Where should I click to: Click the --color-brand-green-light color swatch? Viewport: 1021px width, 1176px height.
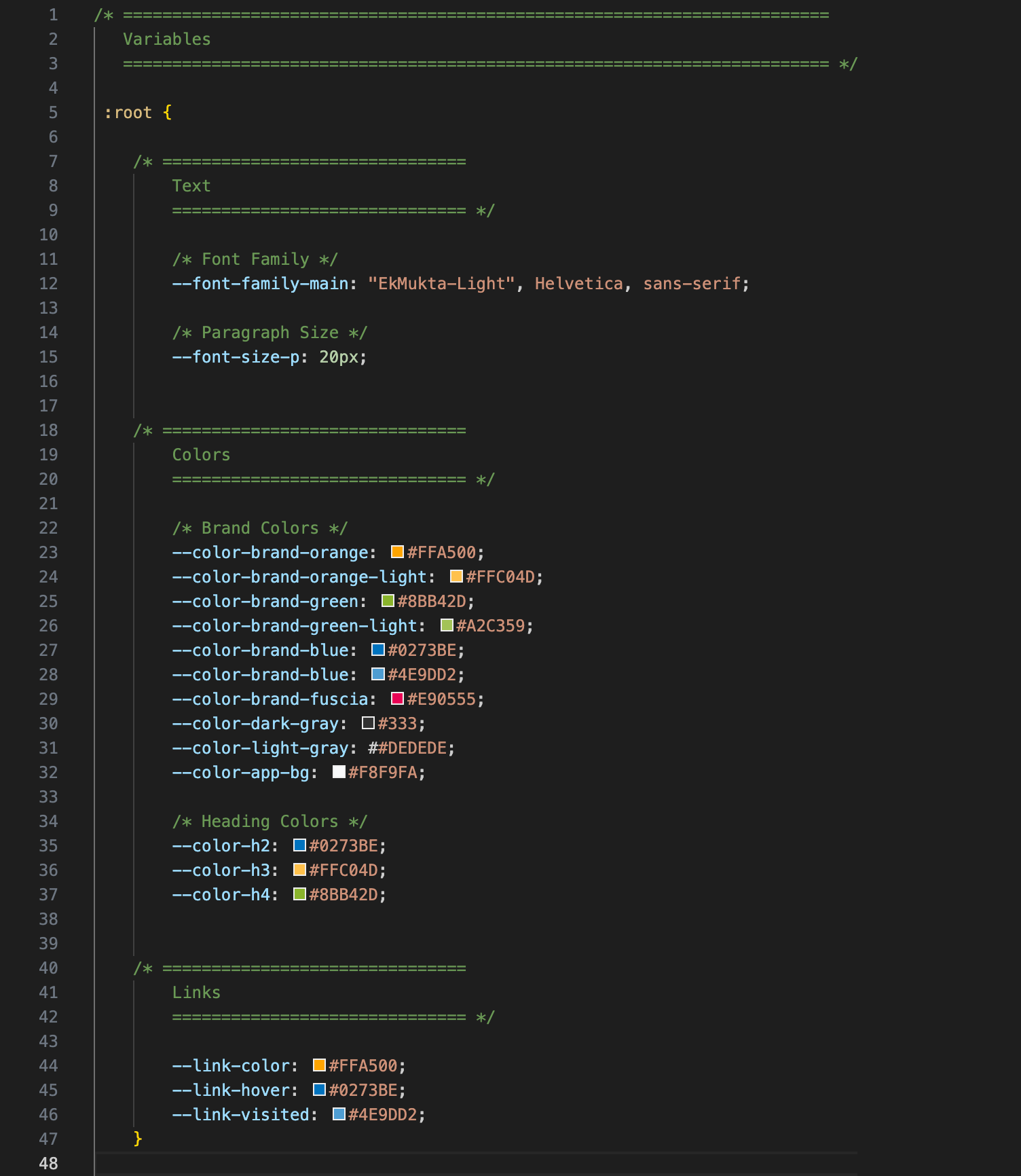click(447, 625)
